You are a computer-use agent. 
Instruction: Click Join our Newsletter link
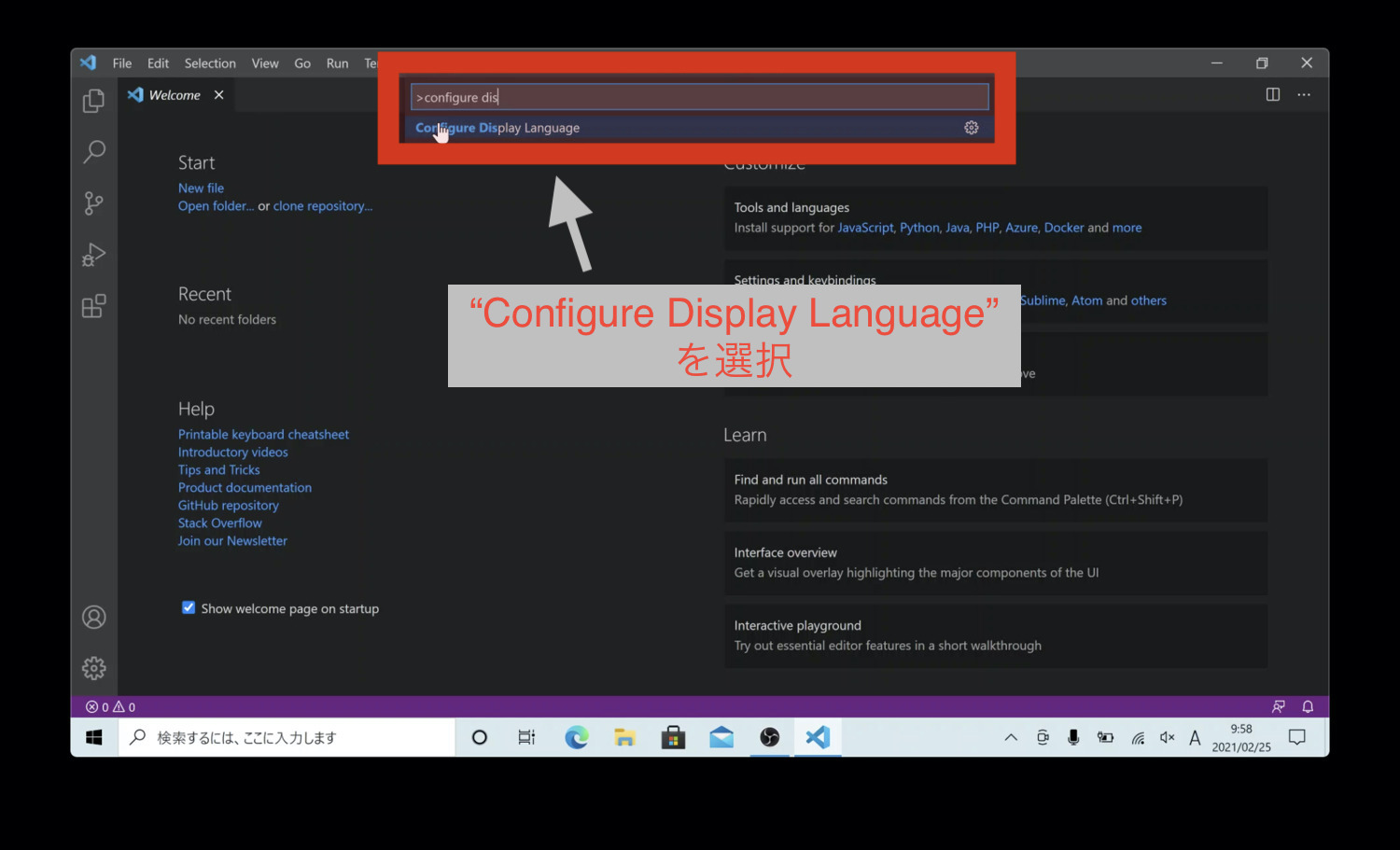click(x=232, y=541)
